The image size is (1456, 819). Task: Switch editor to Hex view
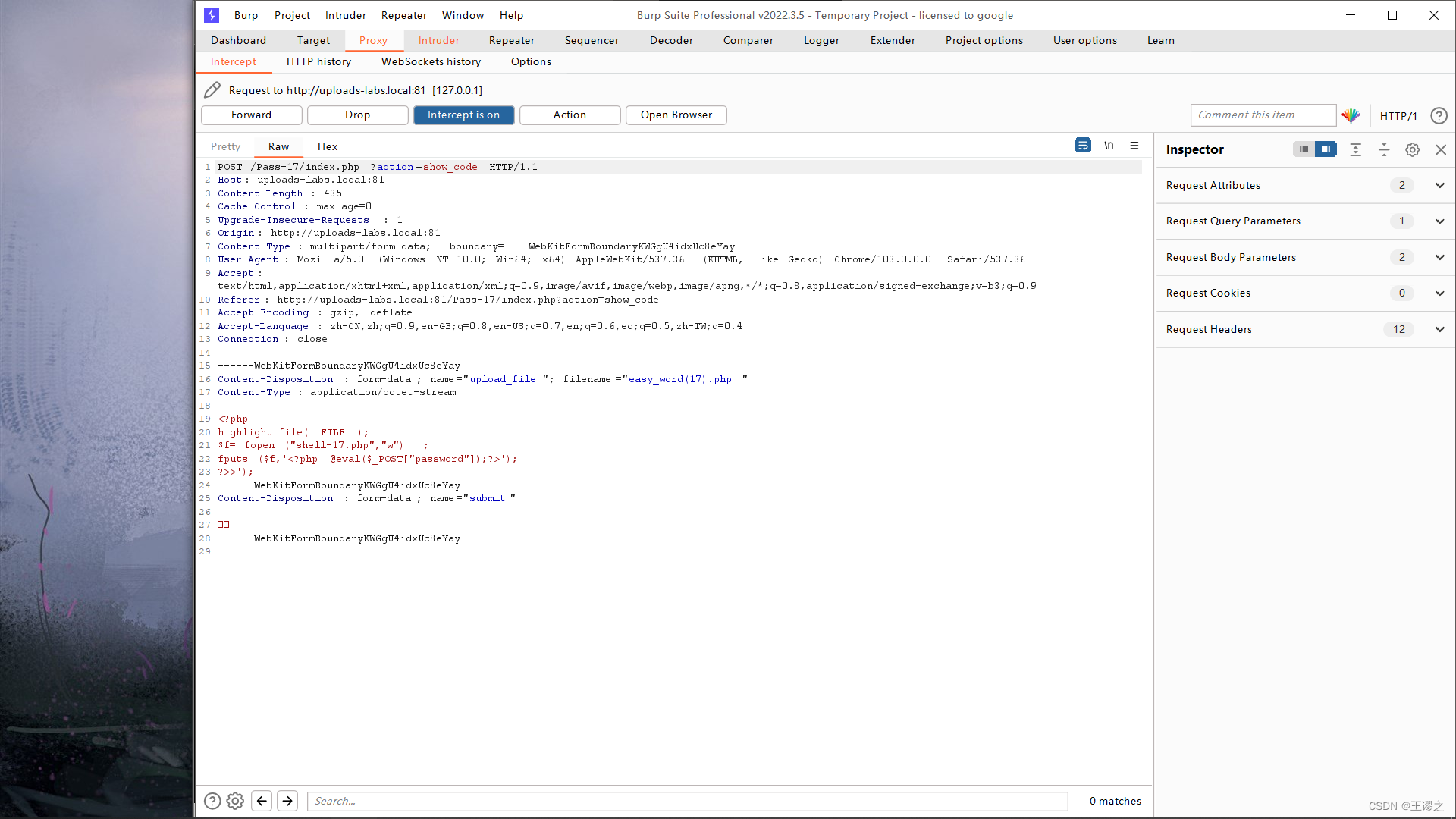(x=328, y=146)
